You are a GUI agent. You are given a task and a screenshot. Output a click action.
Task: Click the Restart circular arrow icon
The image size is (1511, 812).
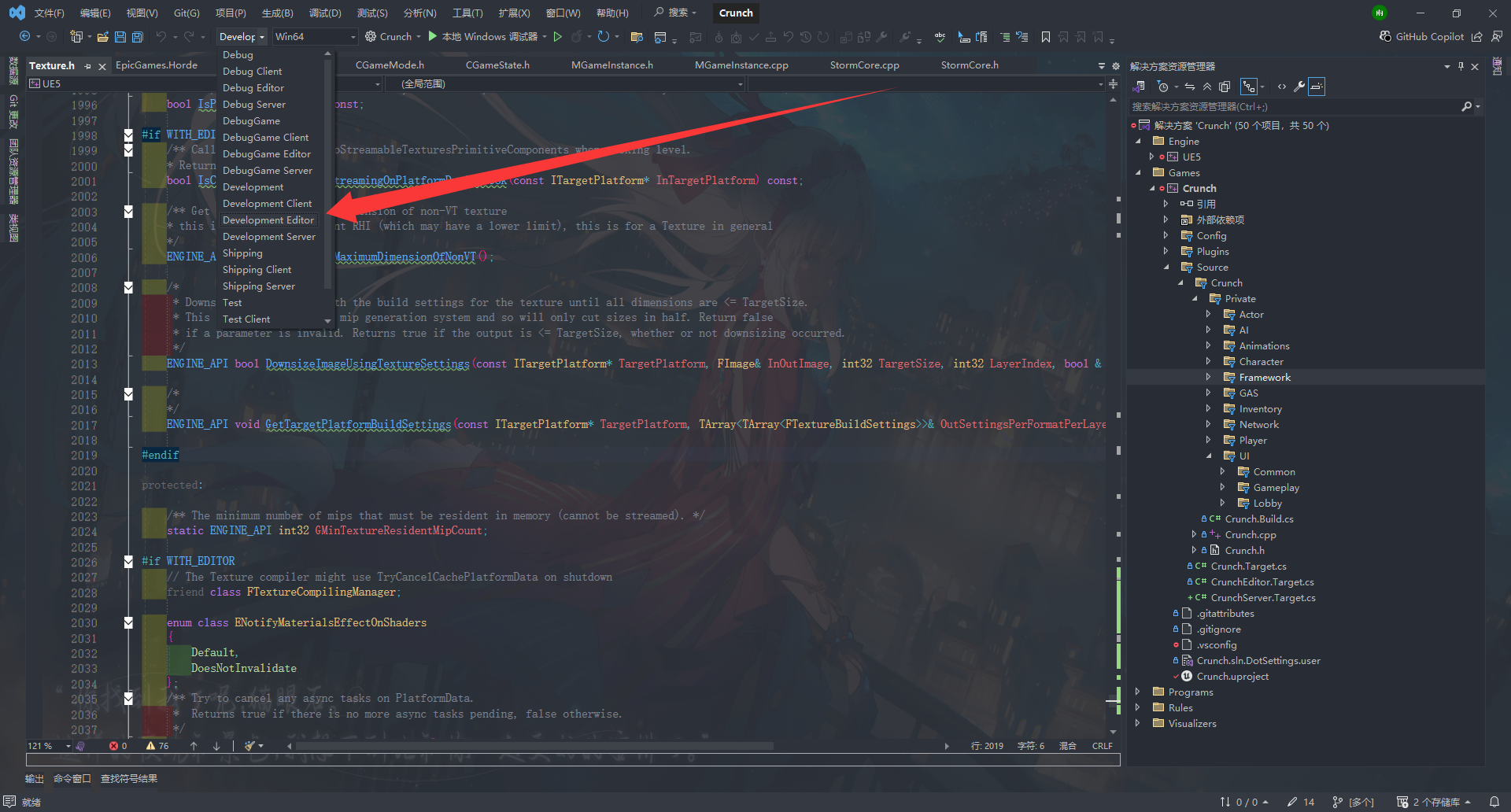604,37
